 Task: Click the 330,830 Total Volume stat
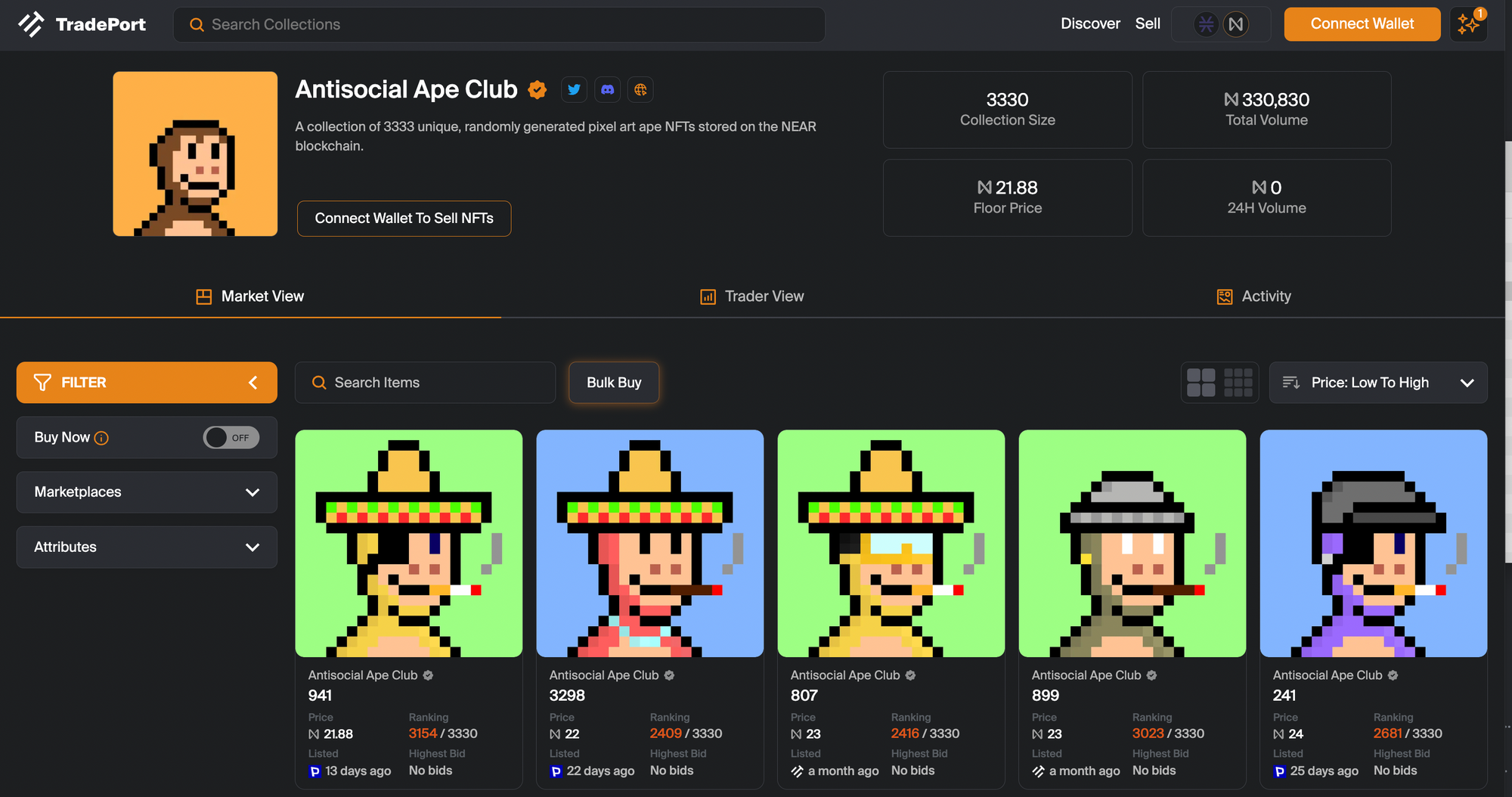pos(1267,110)
